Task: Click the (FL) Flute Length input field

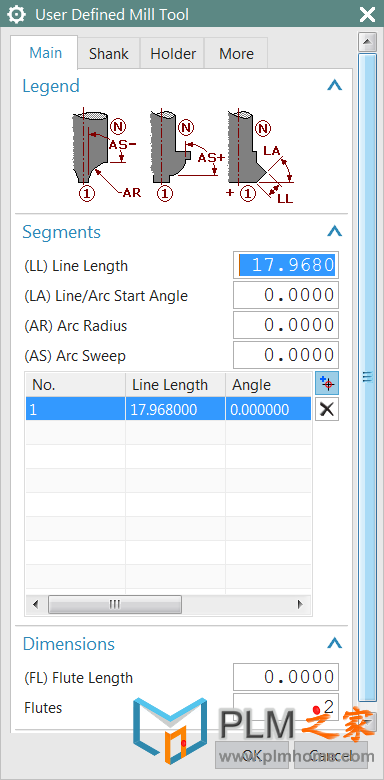Action: [286, 677]
